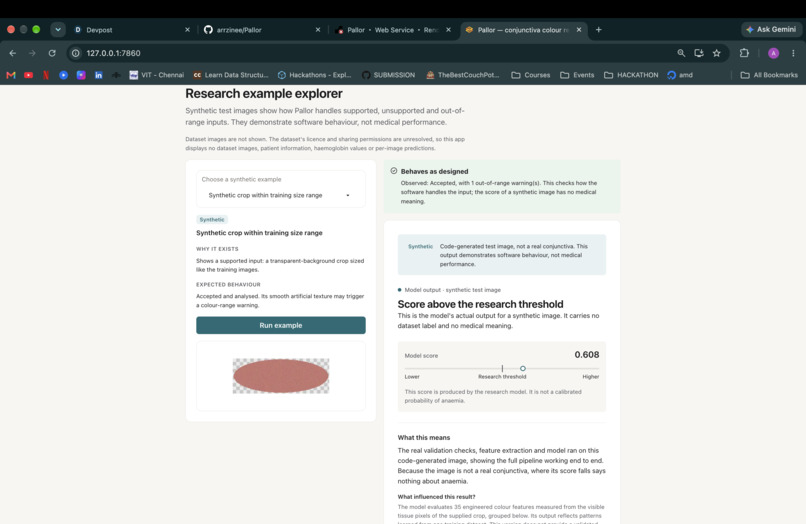
Task: Open the Choose a synthetic example dropdown
Action: 281,195
